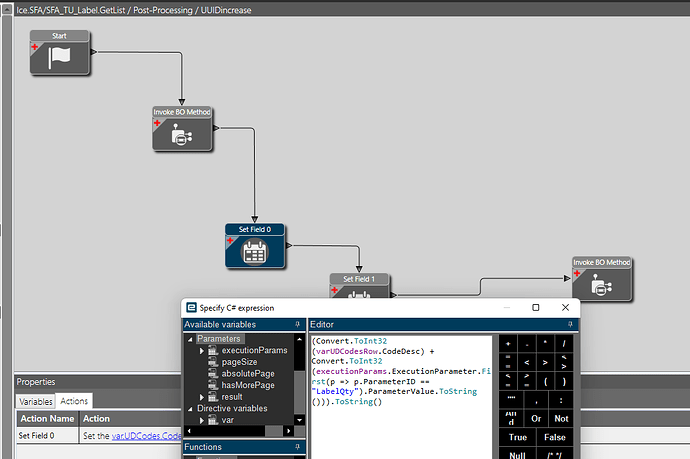
Task: Select the Set Field 0 node
Action: pos(255,246)
